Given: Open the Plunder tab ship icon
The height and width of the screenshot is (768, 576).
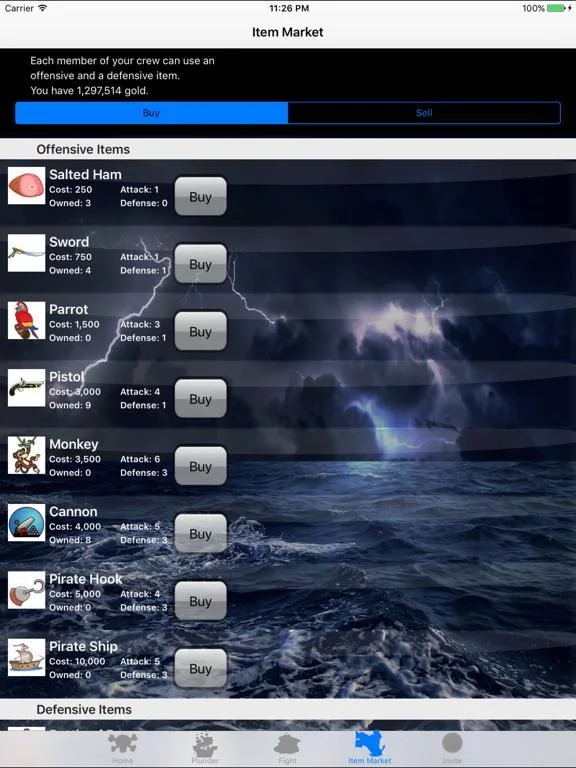Looking at the screenshot, I should click(205, 744).
